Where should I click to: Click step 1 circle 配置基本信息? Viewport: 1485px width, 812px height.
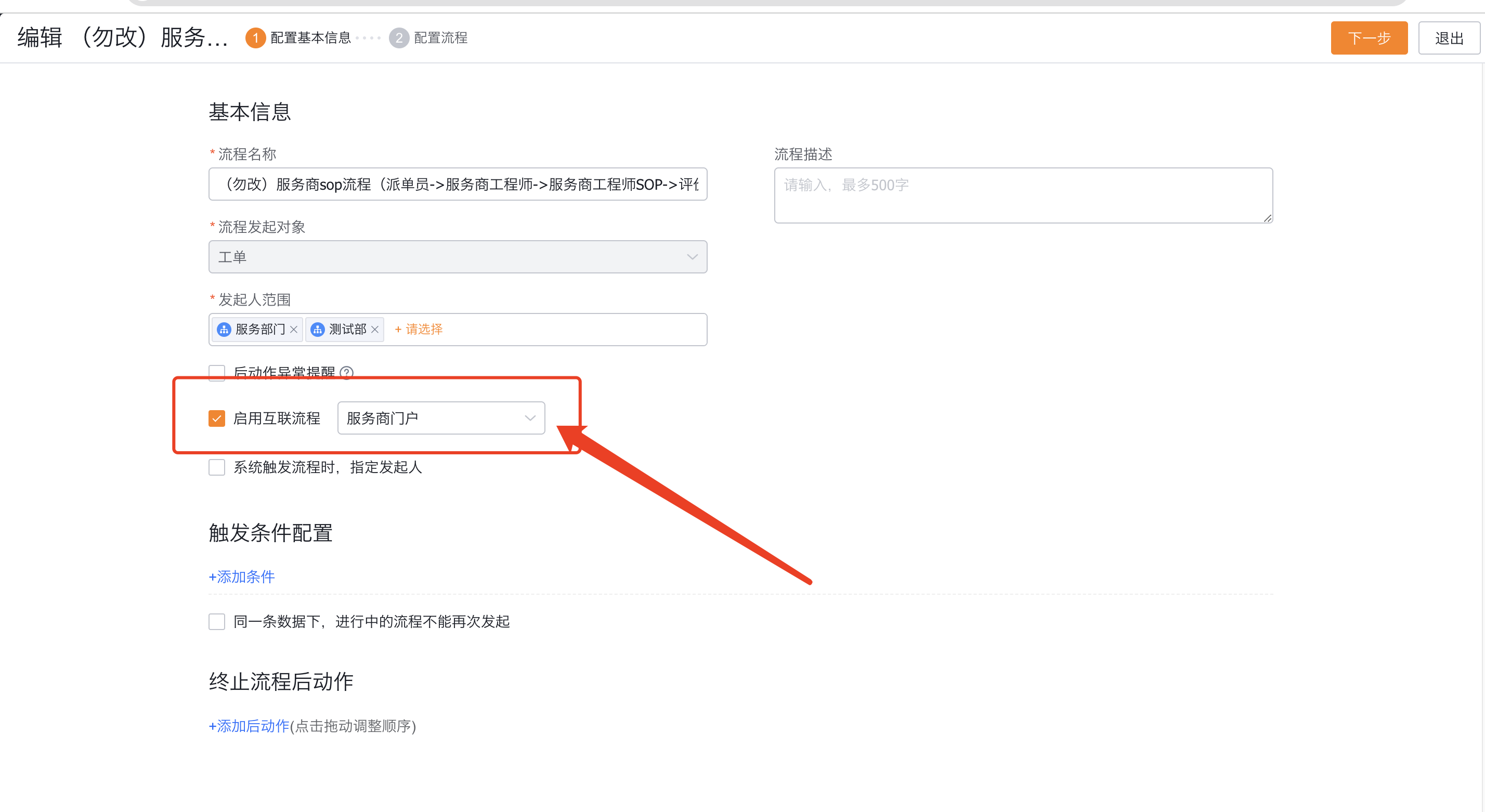[x=255, y=38]
